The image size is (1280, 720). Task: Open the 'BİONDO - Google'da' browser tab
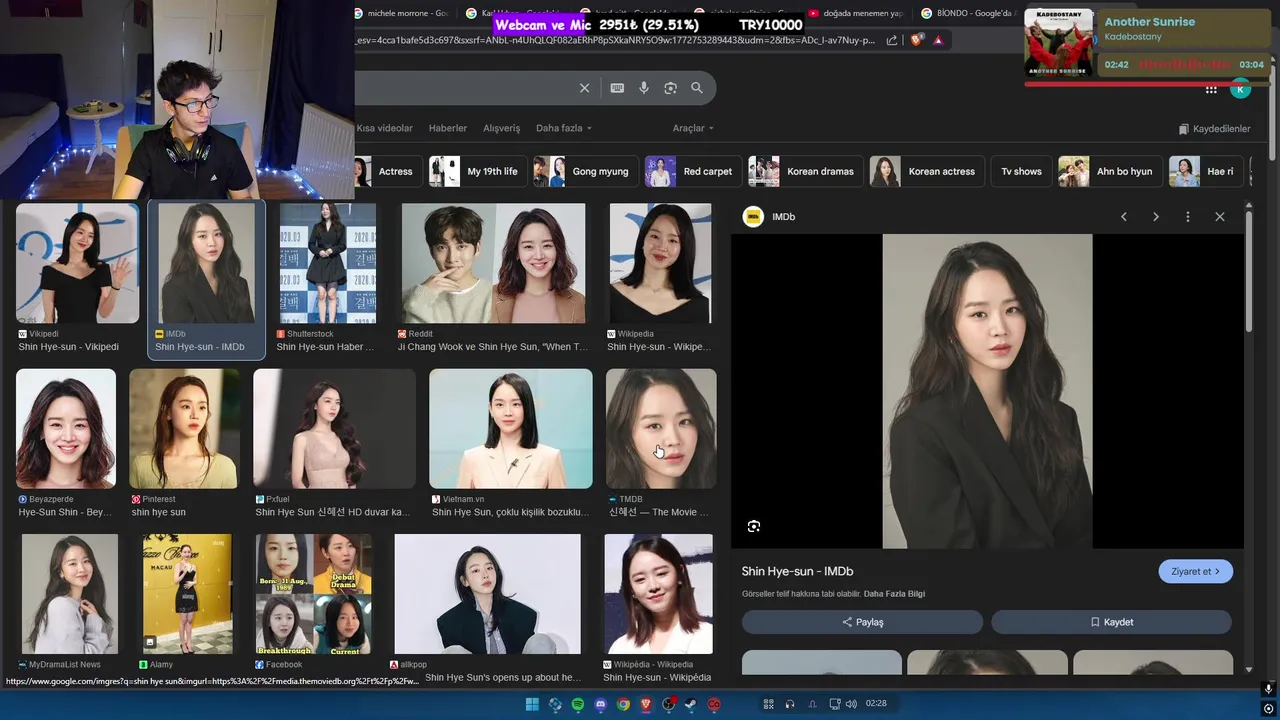[968, 13]
